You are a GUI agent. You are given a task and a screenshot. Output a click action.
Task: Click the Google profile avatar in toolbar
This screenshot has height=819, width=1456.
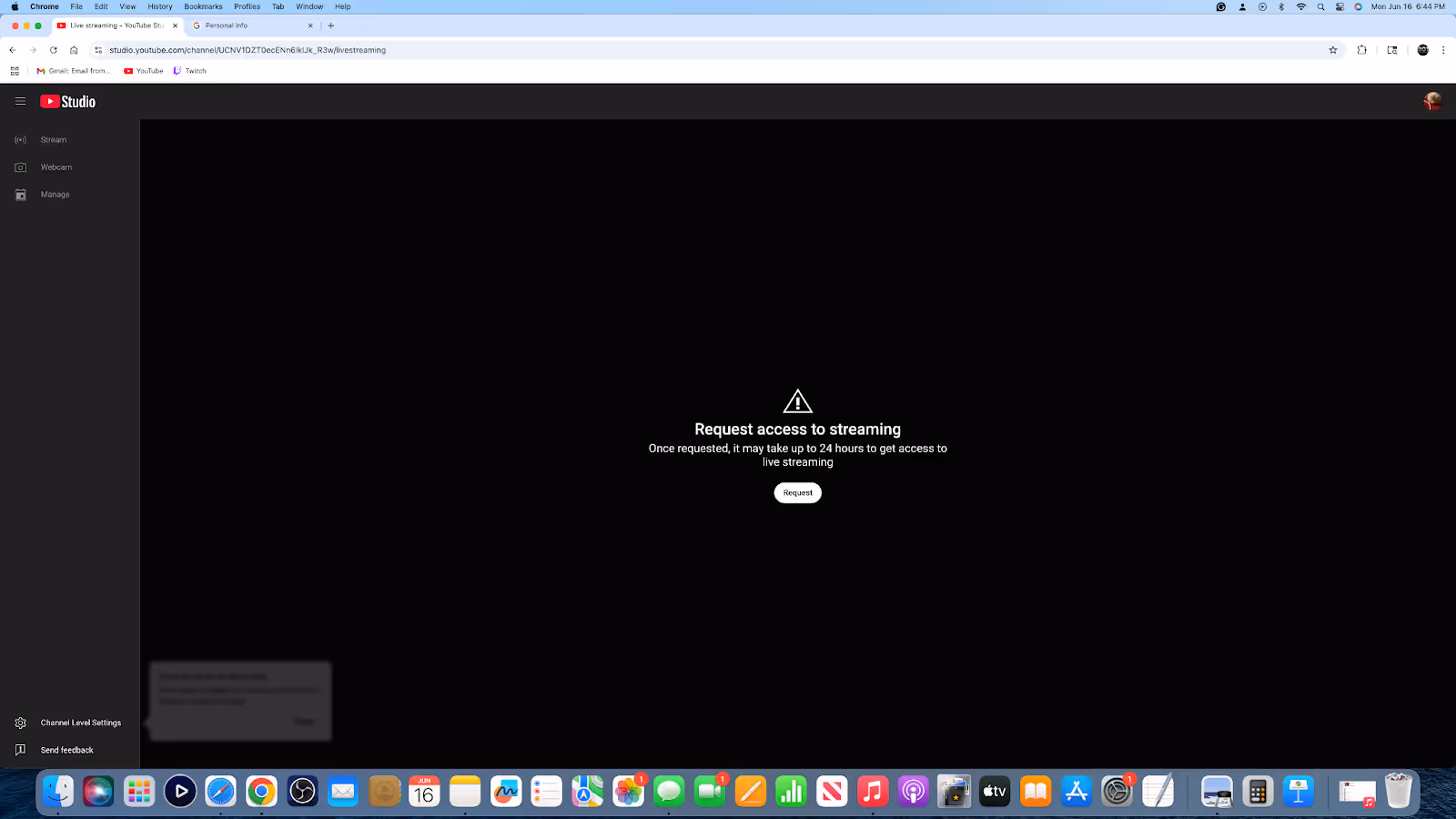coord(1421,50)
